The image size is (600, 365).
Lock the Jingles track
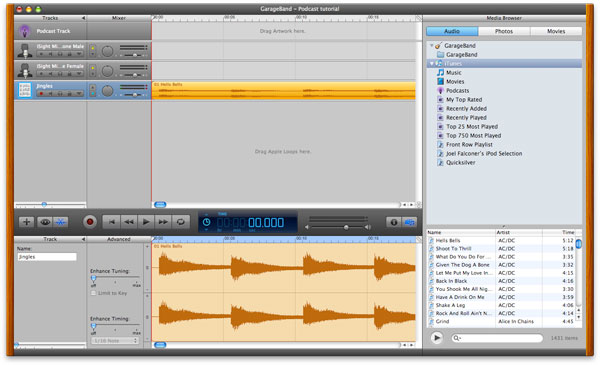(70, 93)
